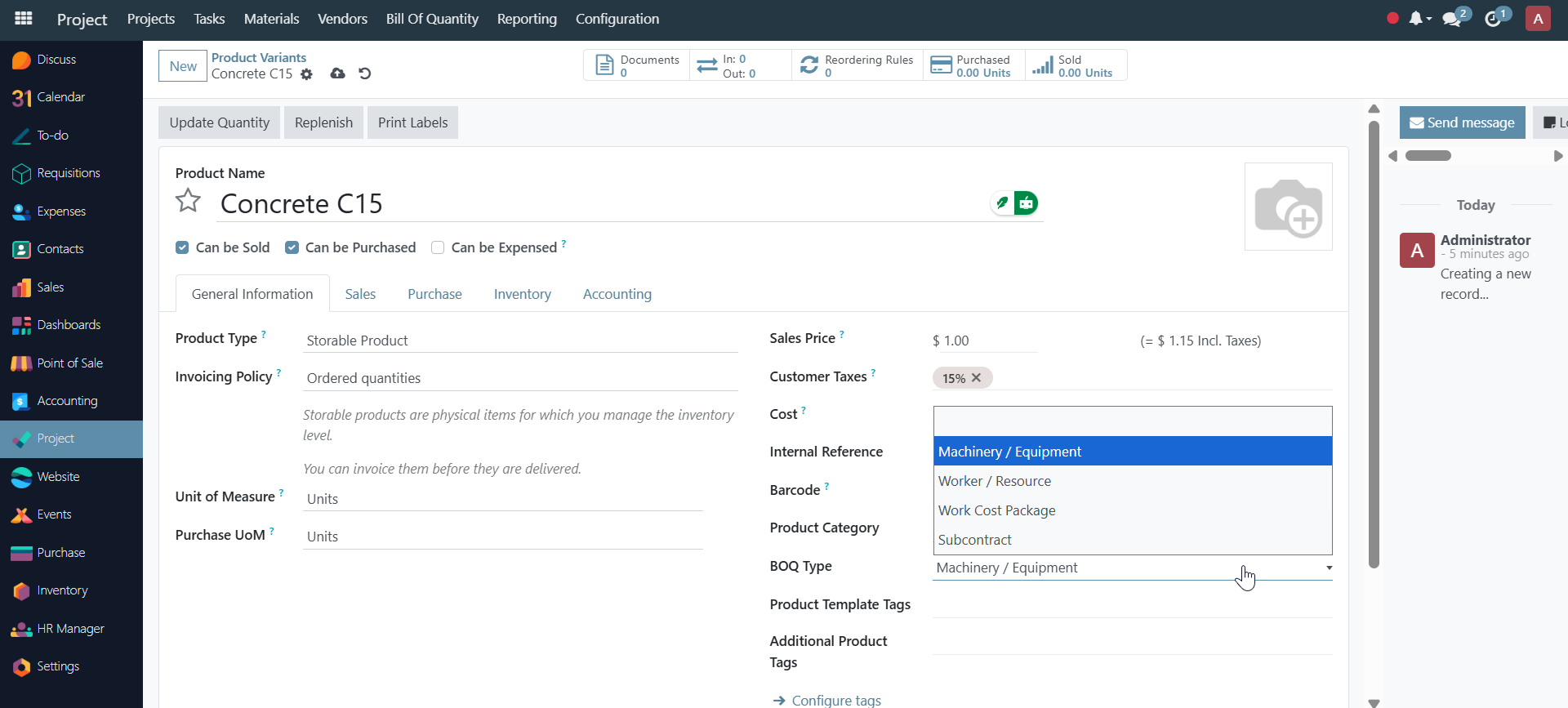The width and height of the screenshot is (1568, 708).
Task: Open the apps grid menu icon
Action: tap(24, 18)
